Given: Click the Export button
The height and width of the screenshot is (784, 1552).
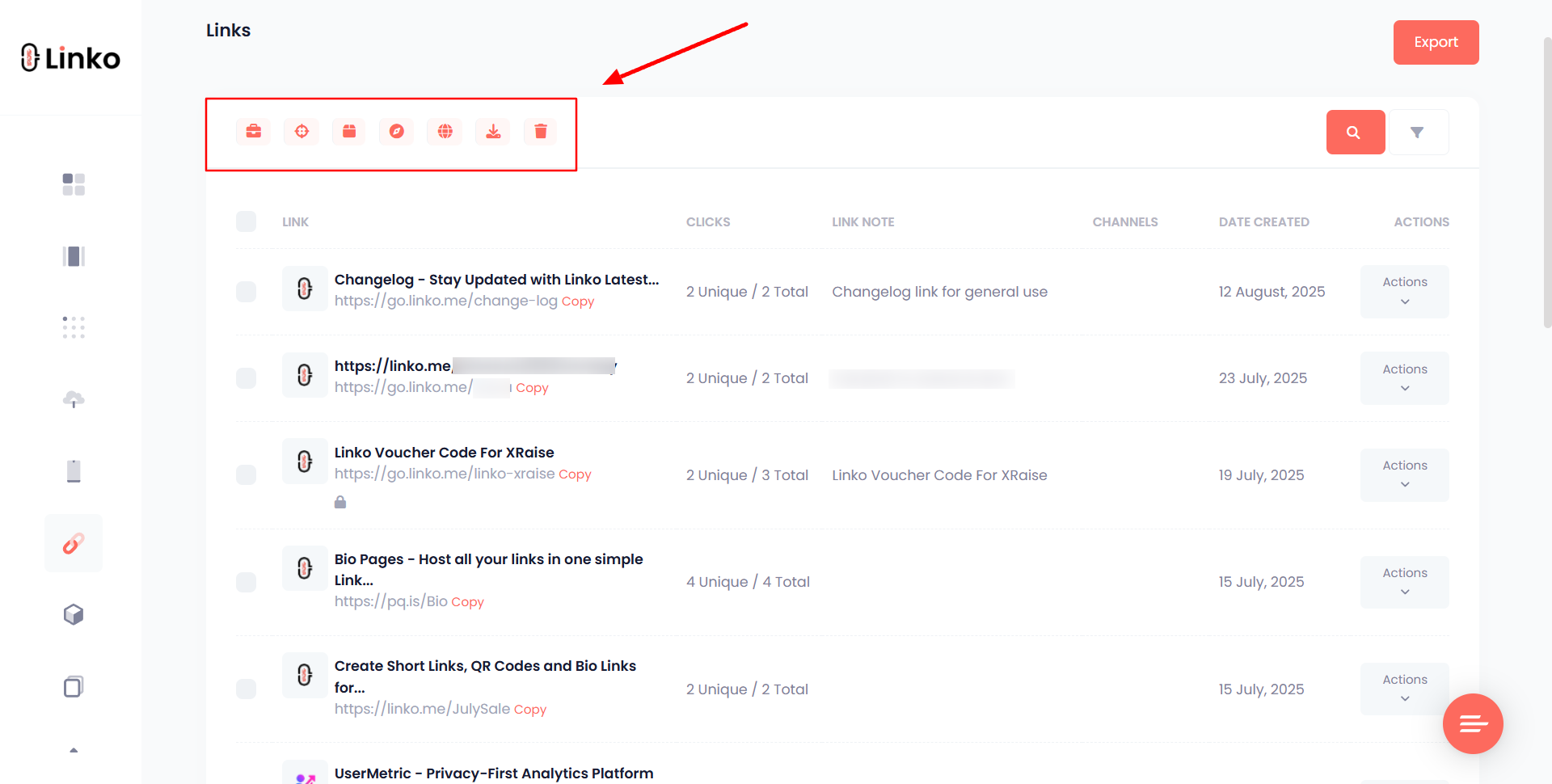Looking at the screenshot, I should point(1436,42).
